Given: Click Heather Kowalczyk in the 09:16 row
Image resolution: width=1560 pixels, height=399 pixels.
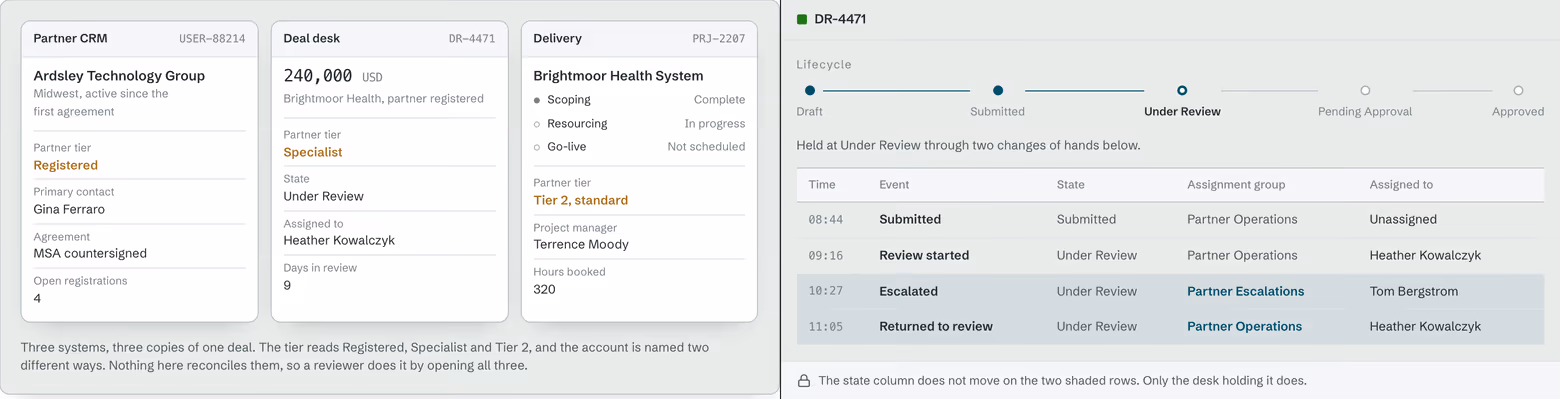Looking at the screenshot, I should click(x=1425, y=255).
